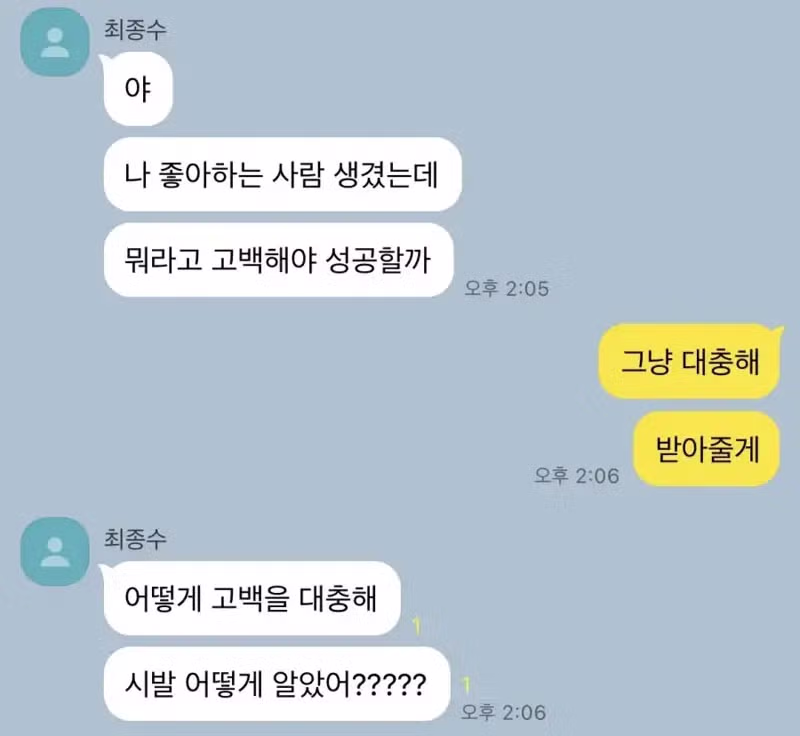Click the unread count 1 beside the last message

coord(466,685)
